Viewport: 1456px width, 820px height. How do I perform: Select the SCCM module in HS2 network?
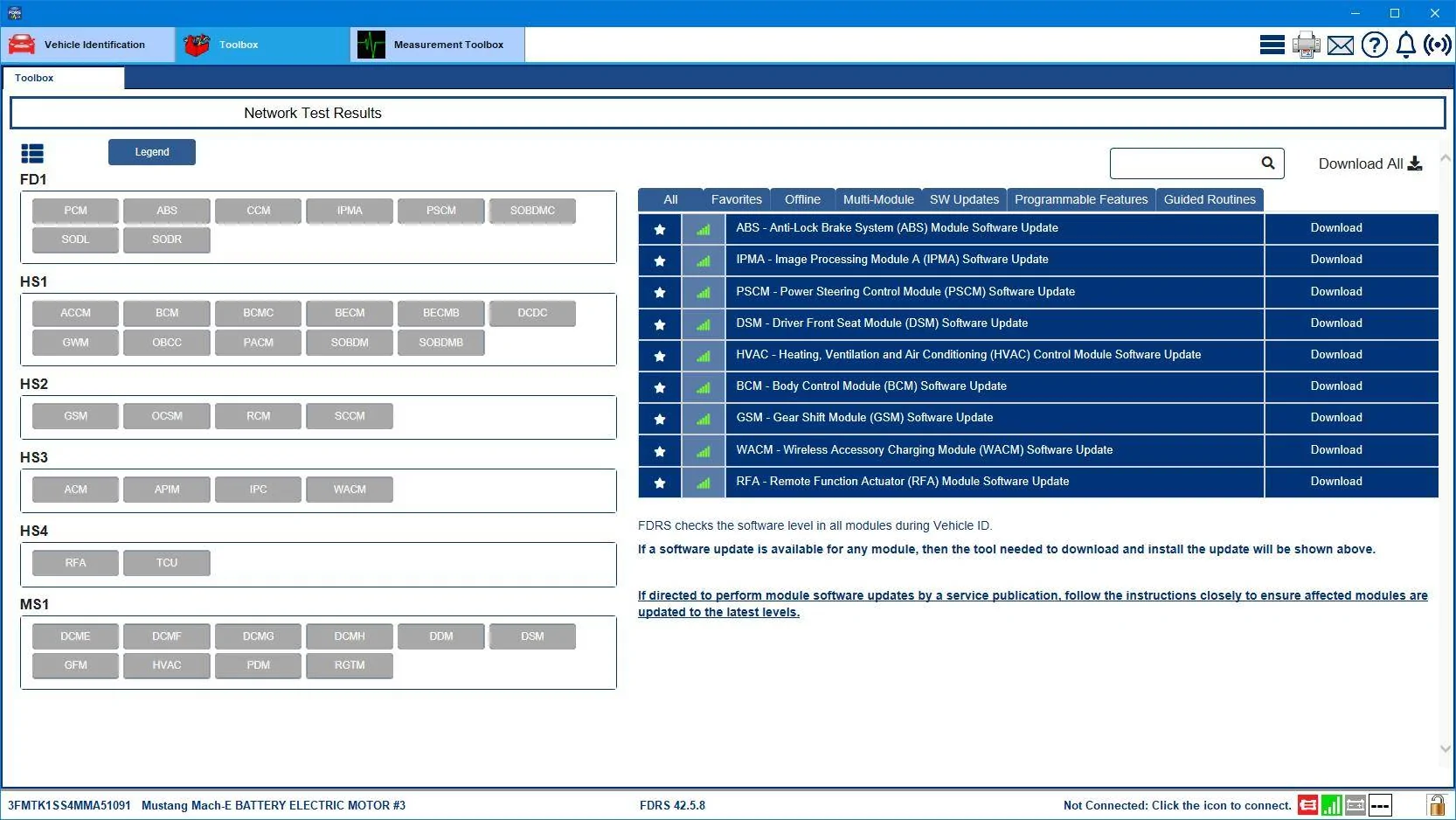pyautogui.click(x=350, y=416)
